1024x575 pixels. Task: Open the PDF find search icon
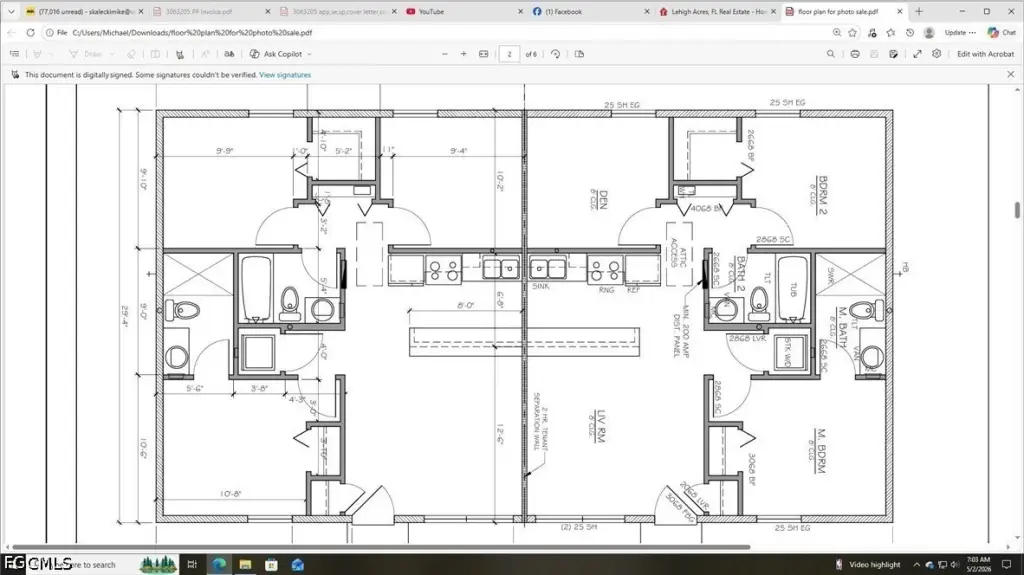tap(831, 54)
